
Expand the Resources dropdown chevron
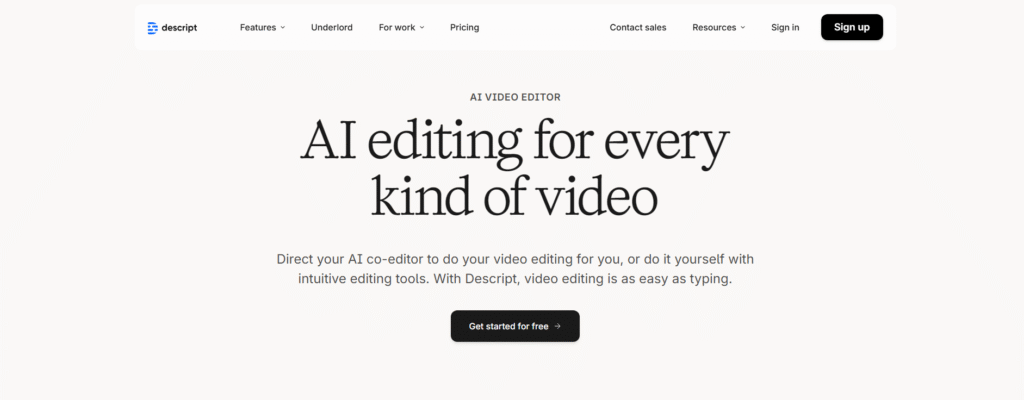point(743,28)
